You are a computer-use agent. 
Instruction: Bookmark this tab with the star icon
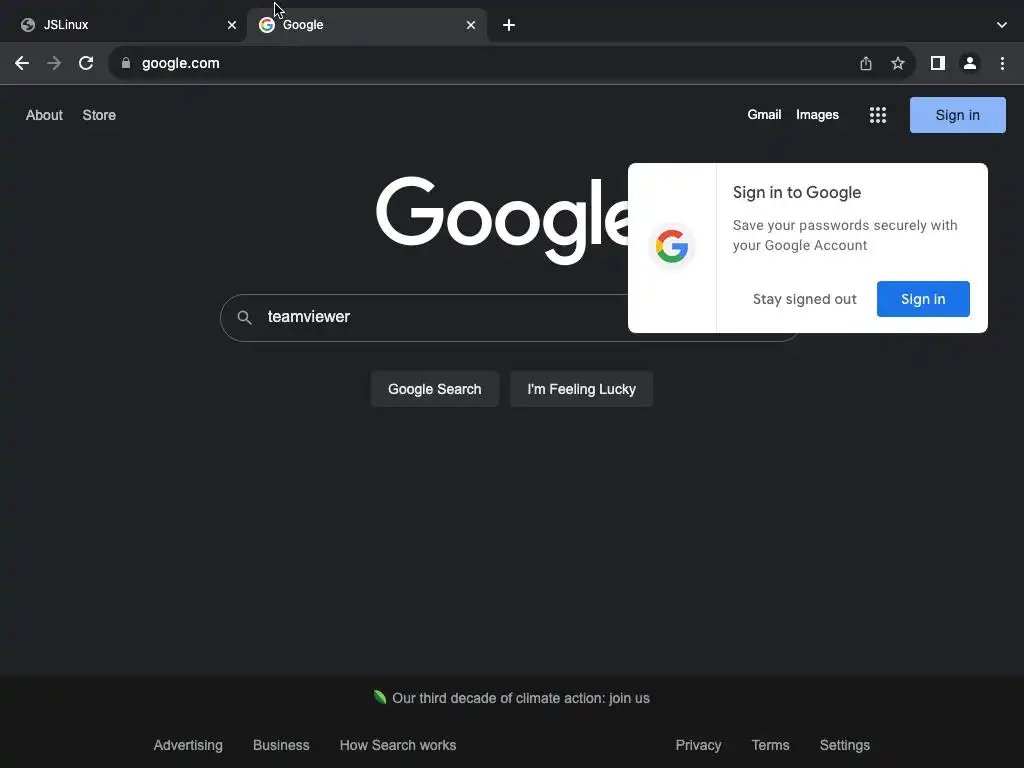point(898,63)
